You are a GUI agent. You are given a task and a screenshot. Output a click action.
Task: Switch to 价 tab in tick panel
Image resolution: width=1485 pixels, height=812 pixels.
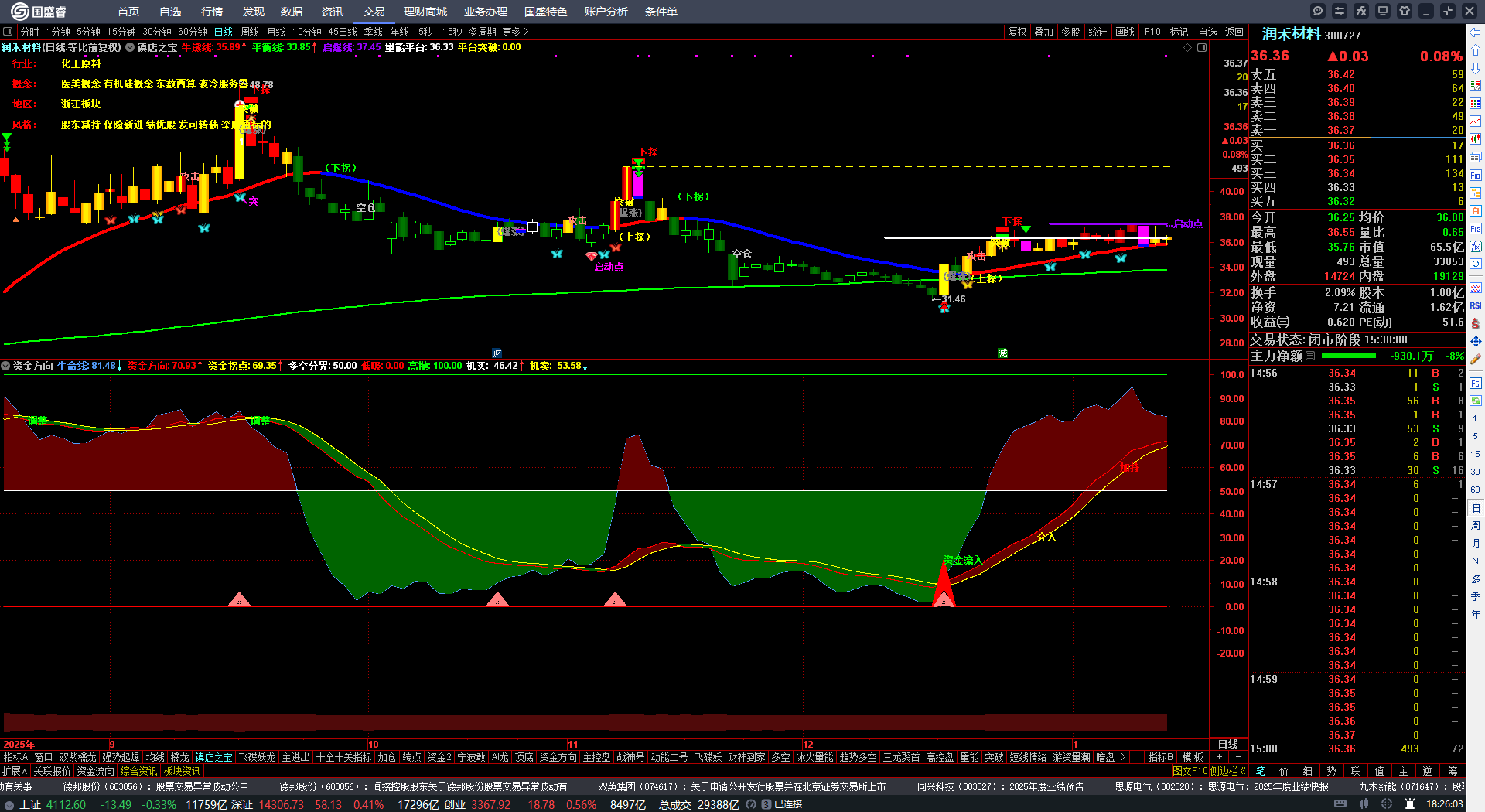point(1284,771)
